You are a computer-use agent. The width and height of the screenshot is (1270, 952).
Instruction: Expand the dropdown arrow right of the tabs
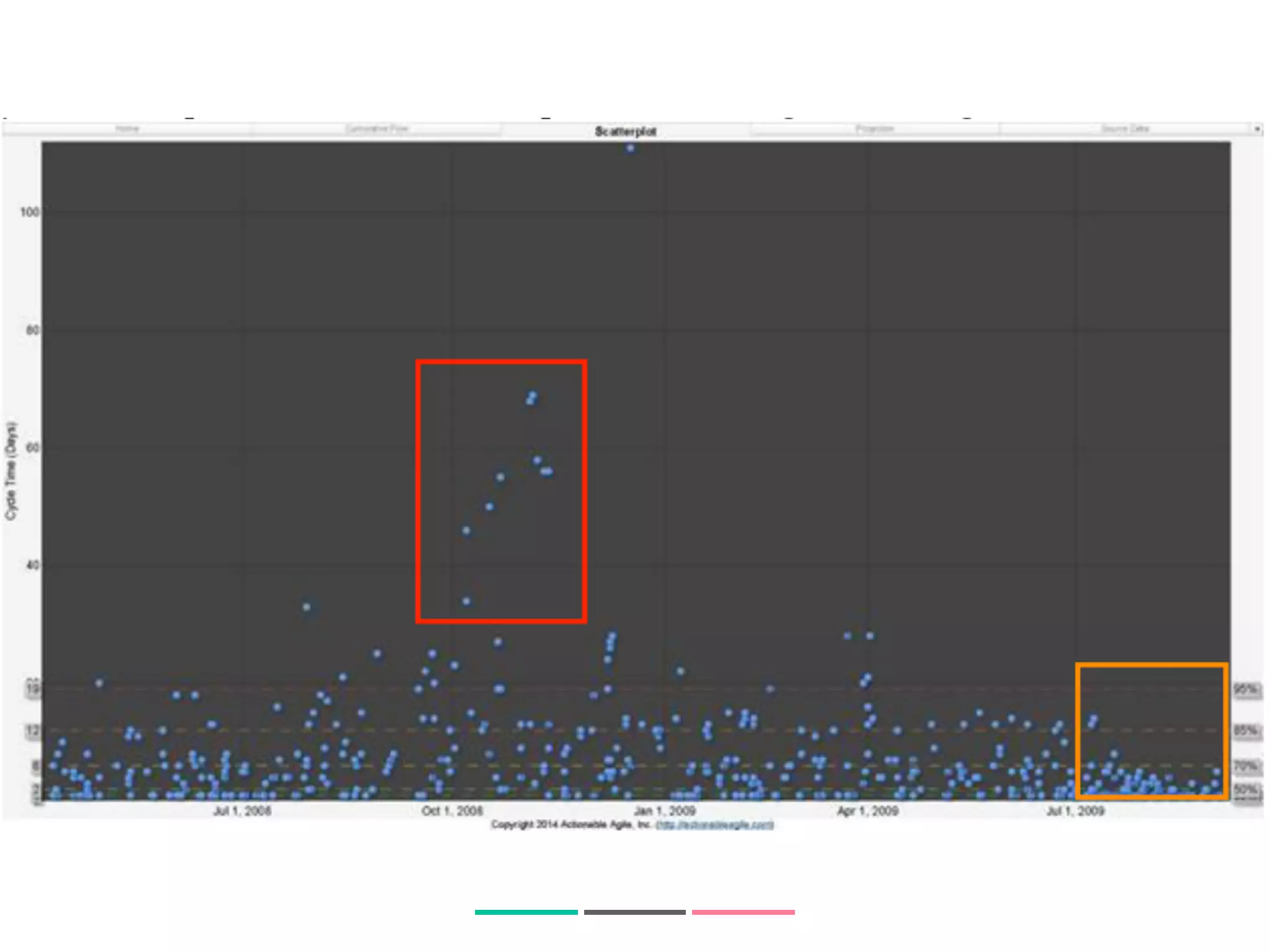pos(1257,130)
